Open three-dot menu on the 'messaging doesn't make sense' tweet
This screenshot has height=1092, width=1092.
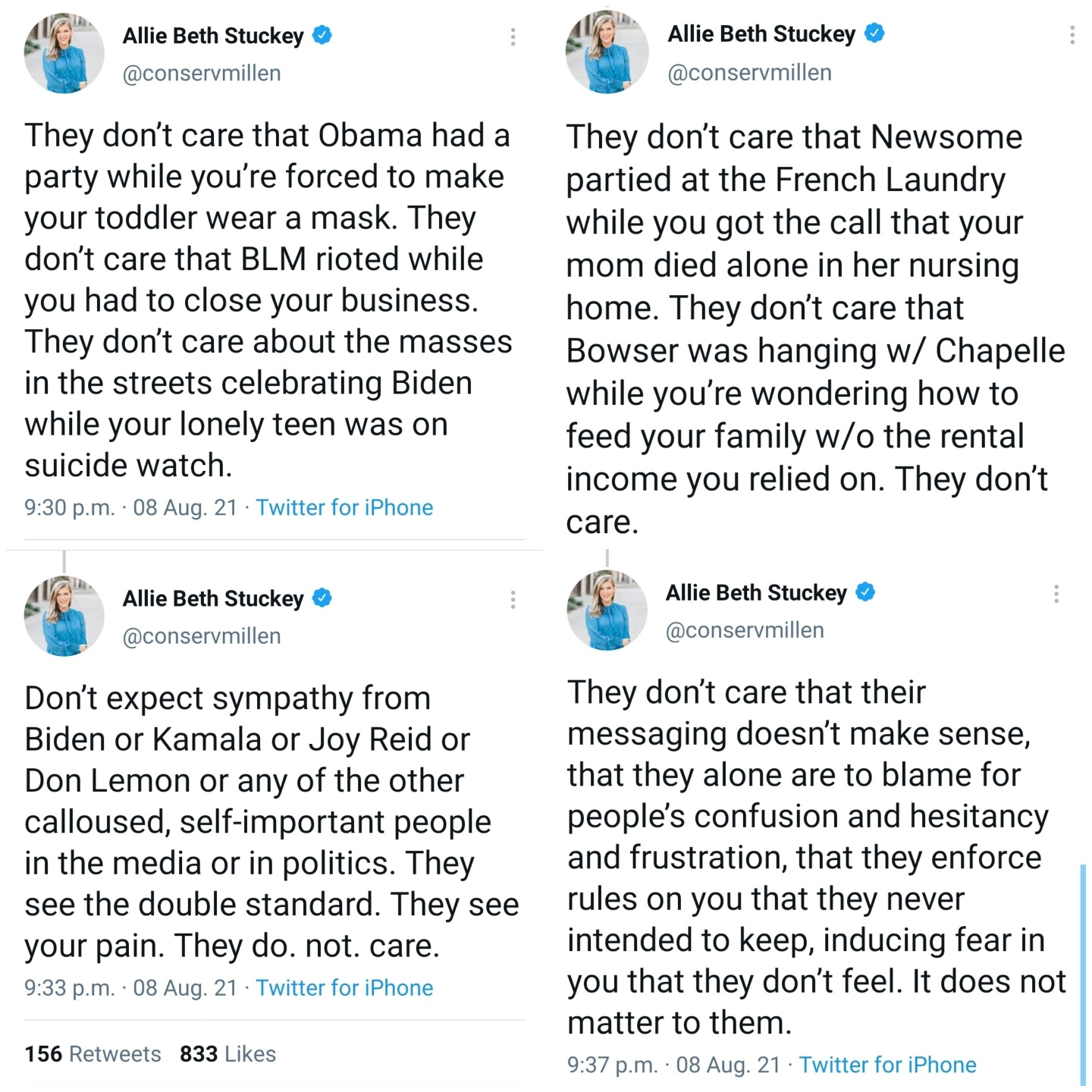(1056, 594)
